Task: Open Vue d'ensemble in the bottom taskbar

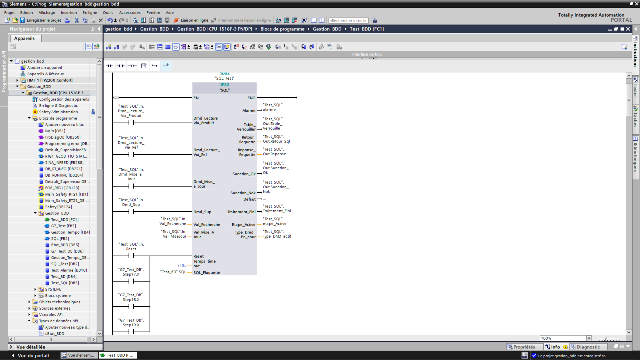Action: coord(78,356)
